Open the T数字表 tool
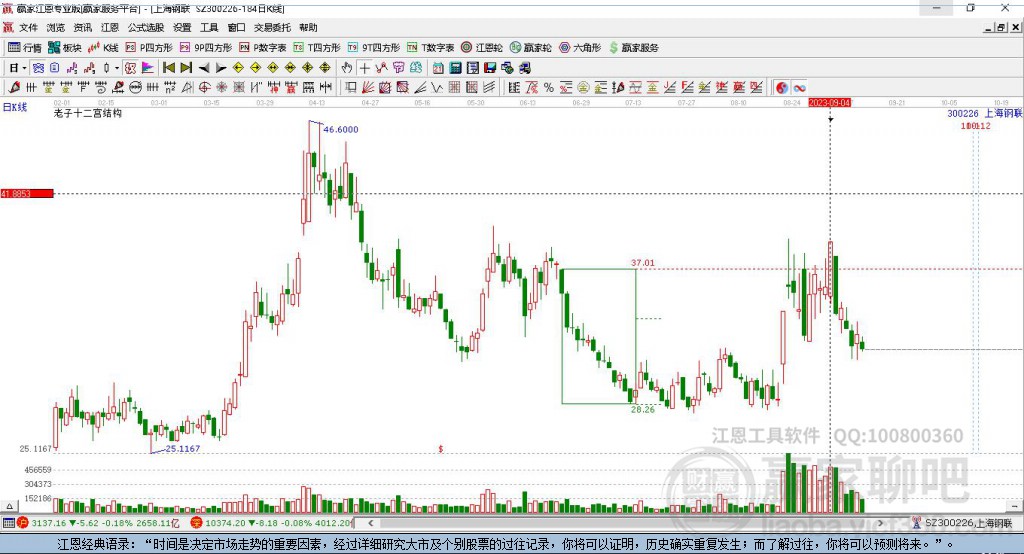The width and height of the screenshot is (1024, 554). [x=430, y=48]
